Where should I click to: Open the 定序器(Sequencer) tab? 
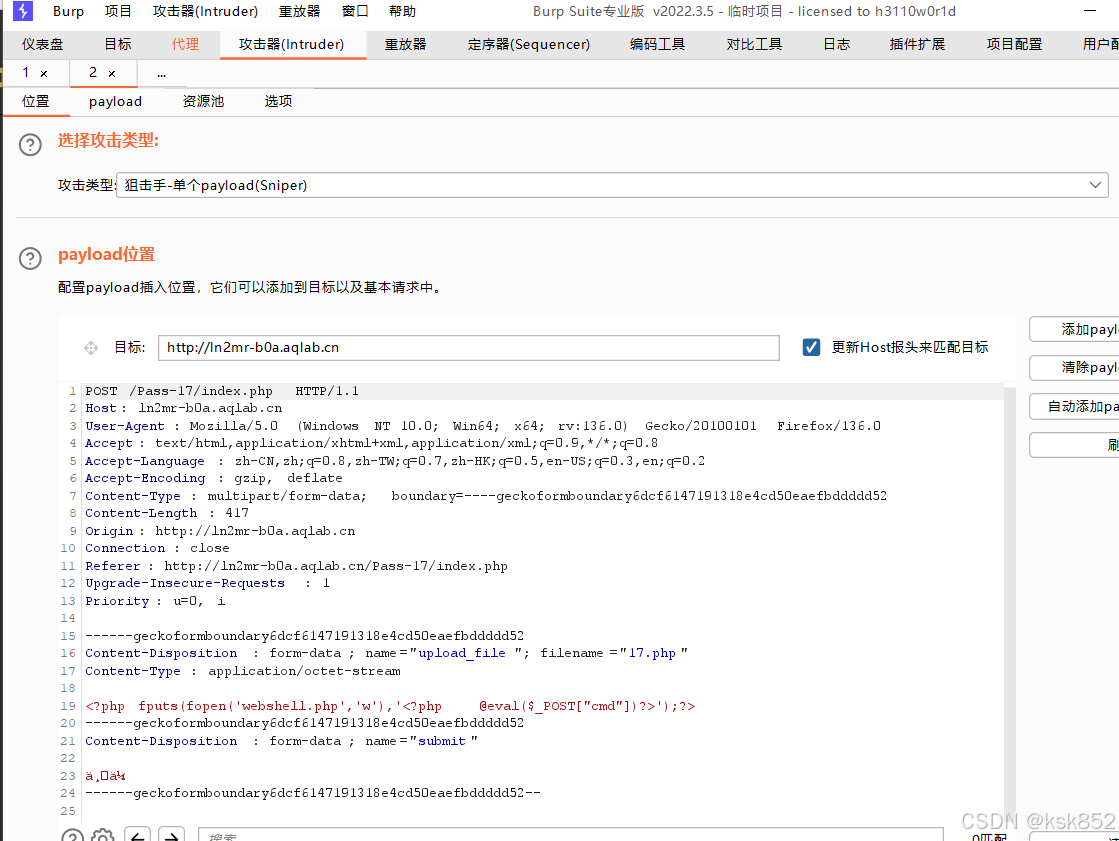point(529,44)
